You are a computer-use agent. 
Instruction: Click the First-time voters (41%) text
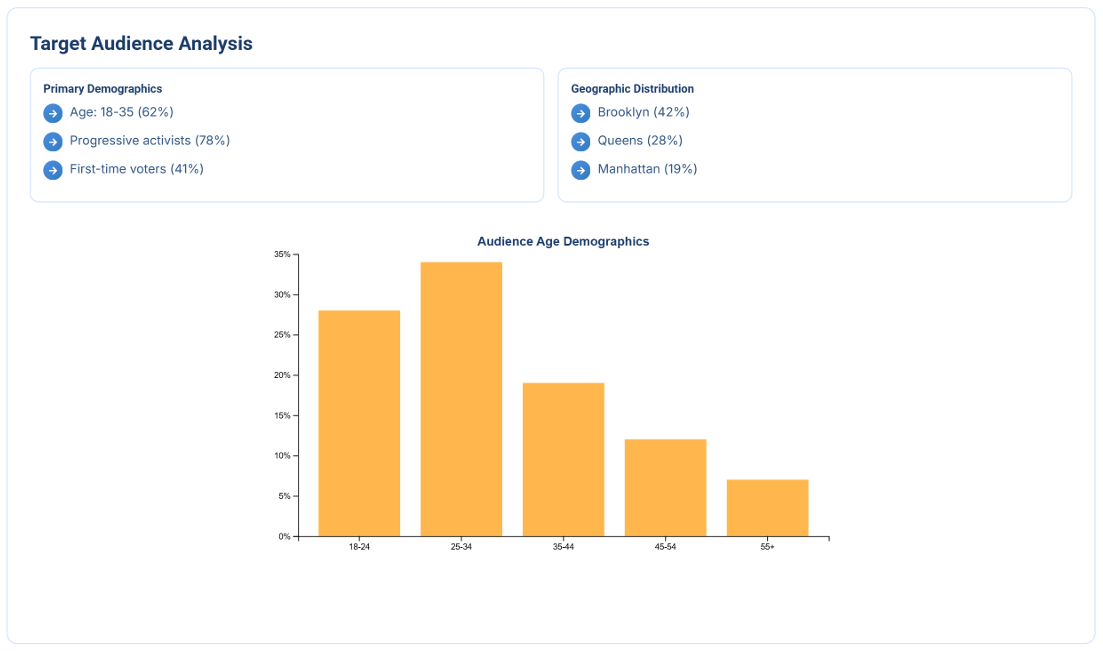coord(136,169)
